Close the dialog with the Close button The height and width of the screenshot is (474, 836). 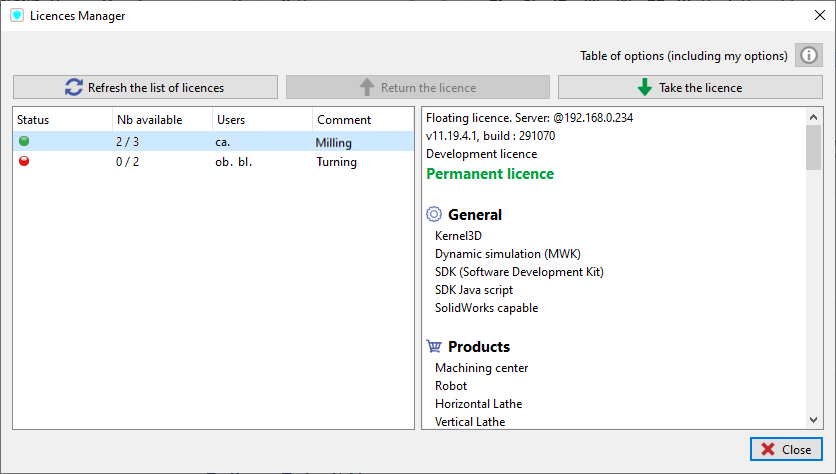point(786,449)
